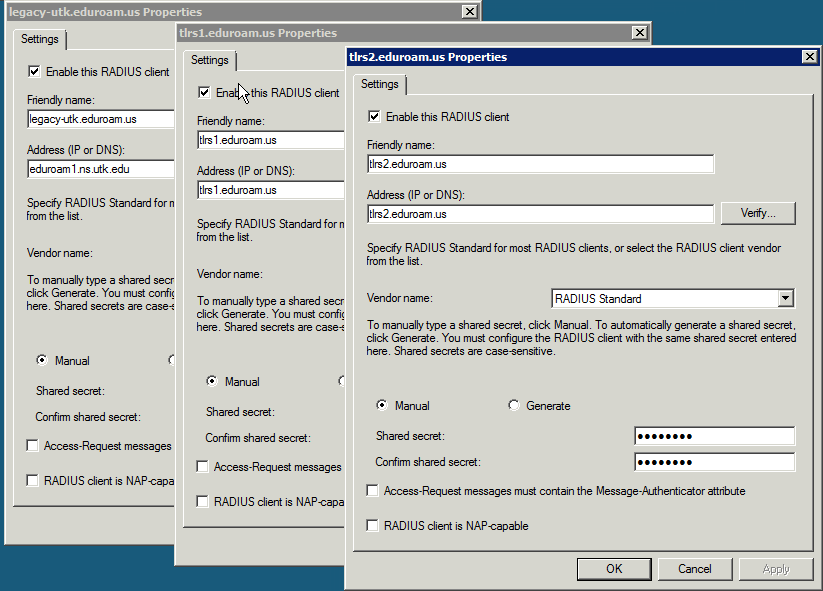The height and width of the screenshot is (591, 823).
Task: Click Cancel in tlrs2 properties
Action: [695, 569]
